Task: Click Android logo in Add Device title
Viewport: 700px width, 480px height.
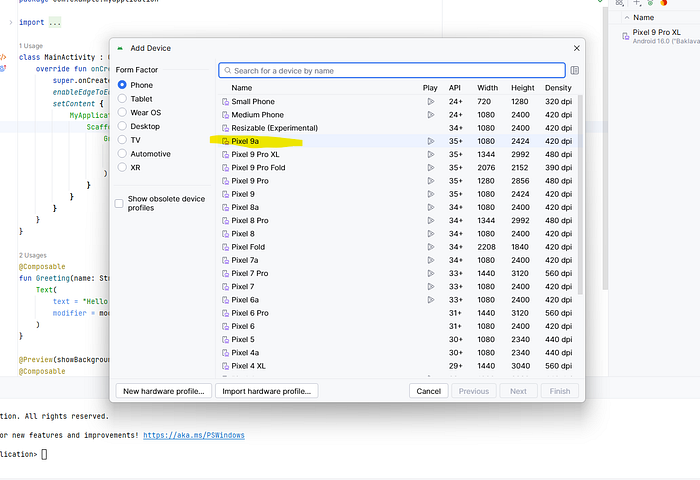Action: [120, 48]
